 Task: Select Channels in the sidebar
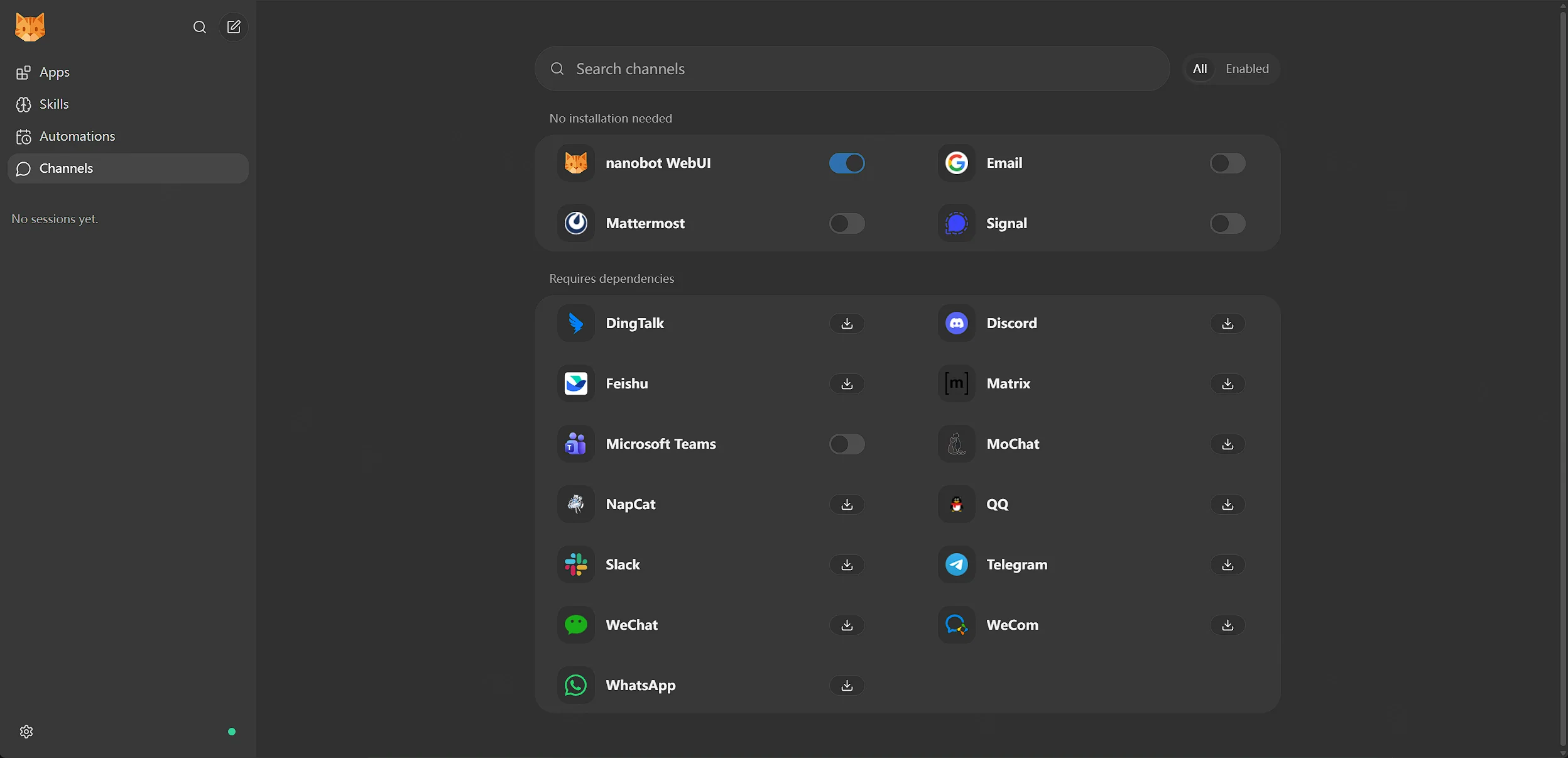128,168
